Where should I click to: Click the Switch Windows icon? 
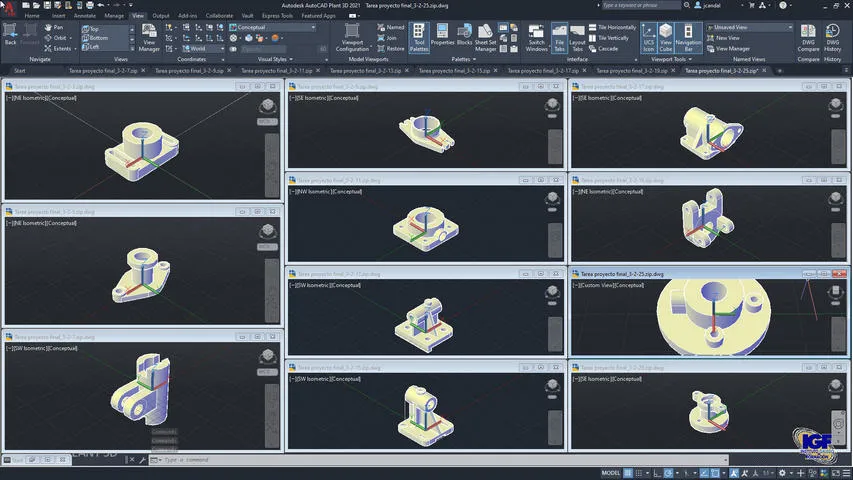536,38
